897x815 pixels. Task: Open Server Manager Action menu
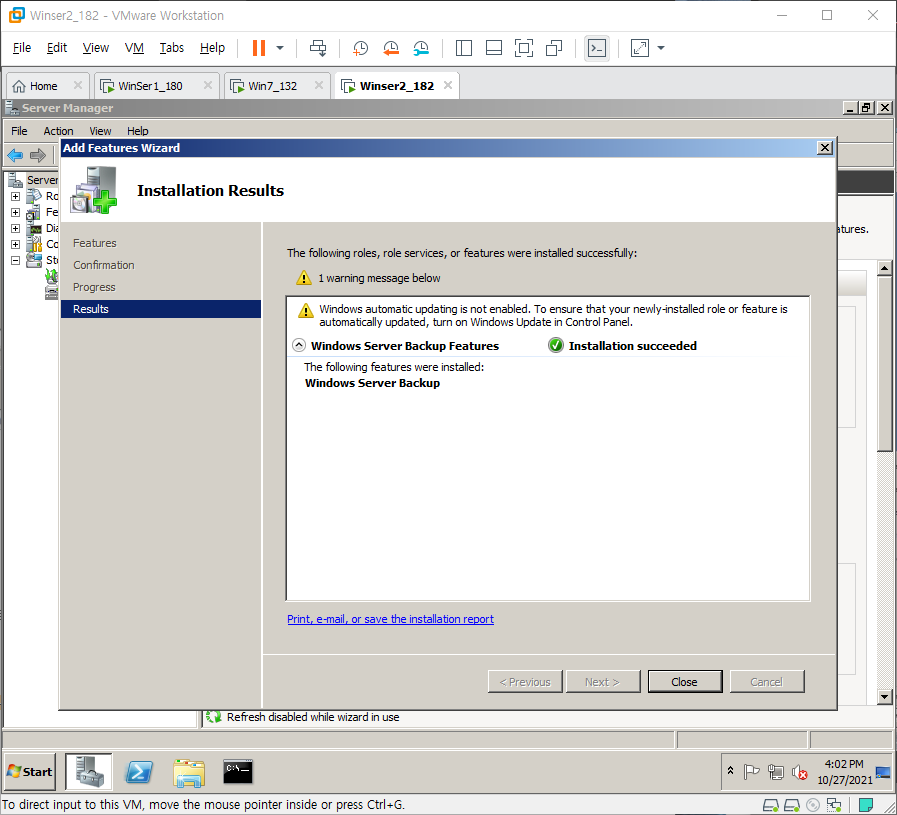point(58,131)
